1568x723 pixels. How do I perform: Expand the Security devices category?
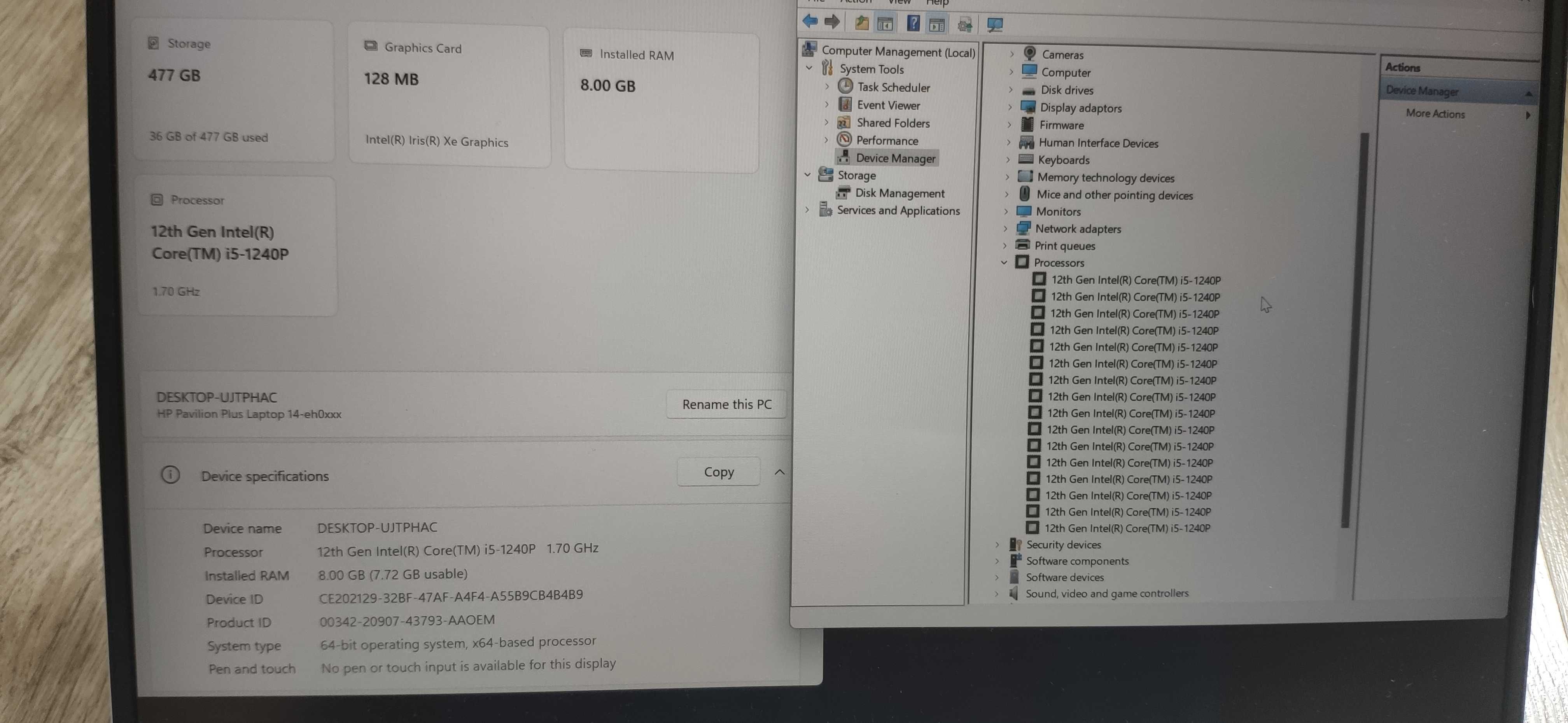pos(997,544)
